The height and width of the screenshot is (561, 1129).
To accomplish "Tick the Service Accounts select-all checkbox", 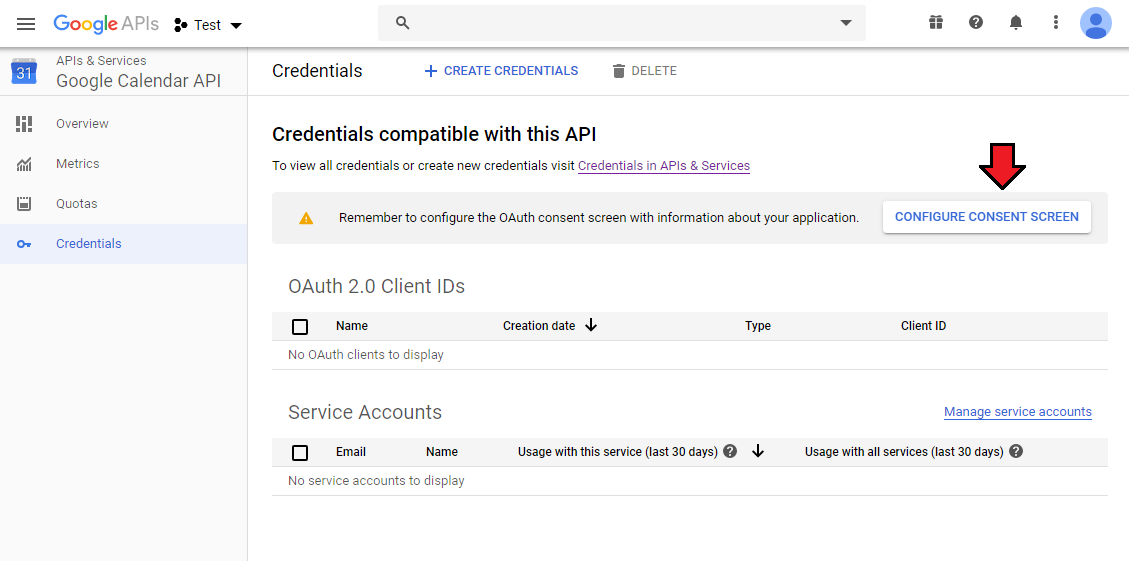I will 300,453.
